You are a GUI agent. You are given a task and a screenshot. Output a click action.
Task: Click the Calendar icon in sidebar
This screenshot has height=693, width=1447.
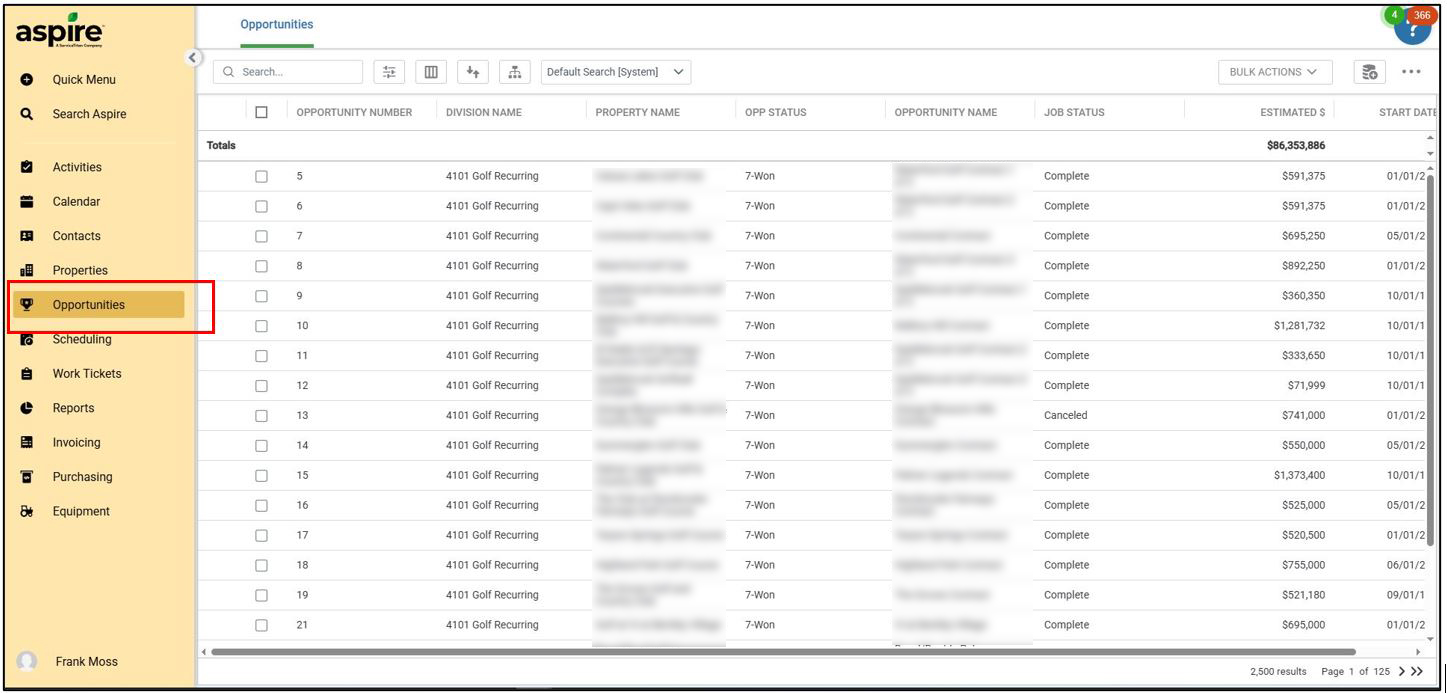click(x=27, y=202)
